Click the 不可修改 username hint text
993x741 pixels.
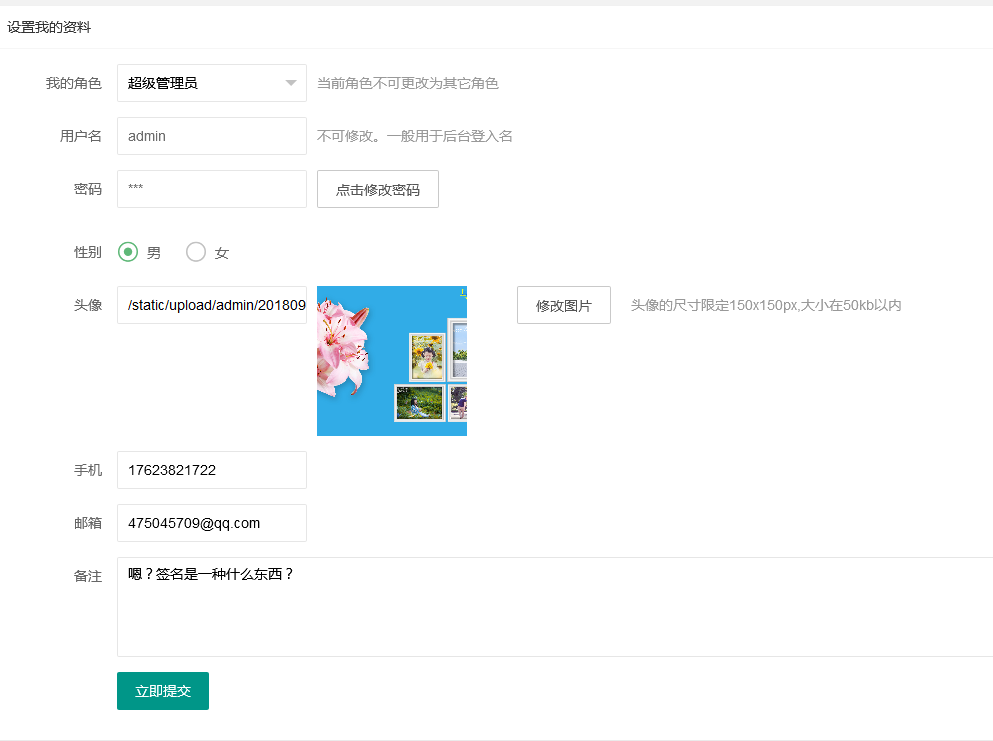coord(414,136)
